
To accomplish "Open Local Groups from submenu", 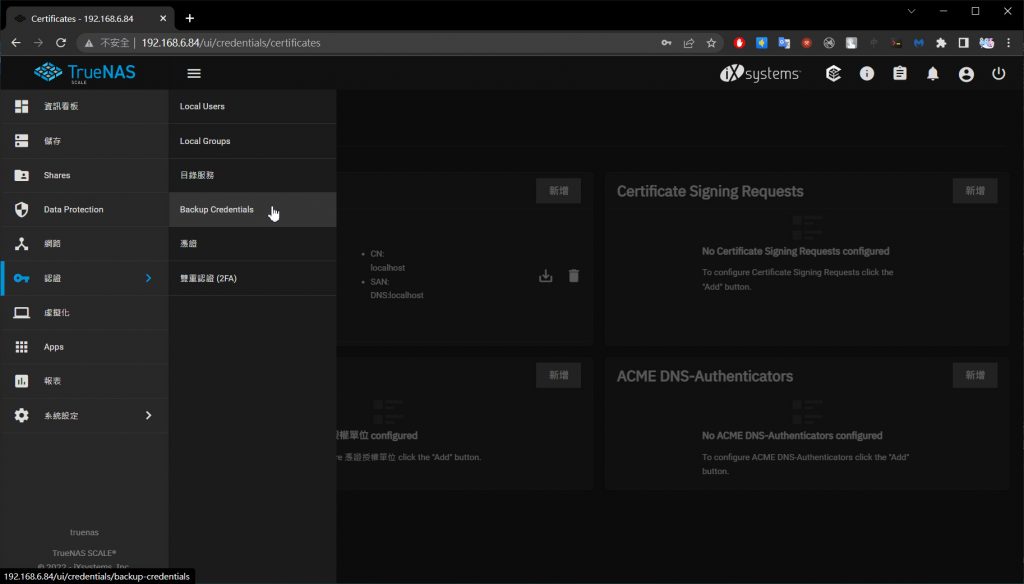I will tap(205, 141).
